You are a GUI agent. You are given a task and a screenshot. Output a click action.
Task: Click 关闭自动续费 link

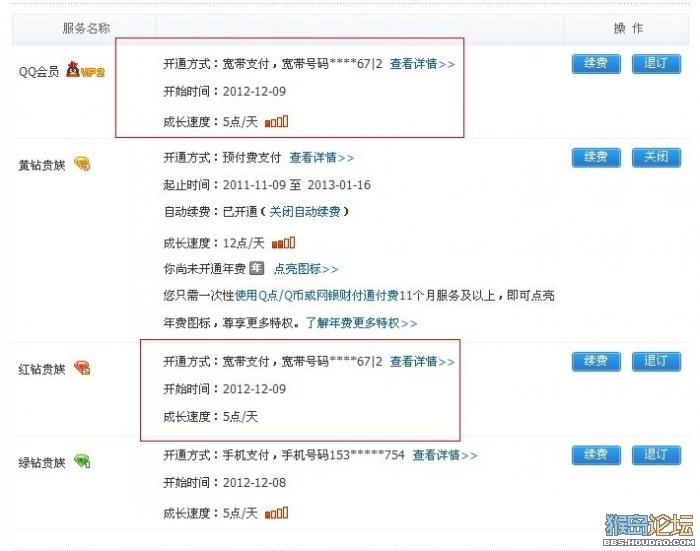pos(305,211)
